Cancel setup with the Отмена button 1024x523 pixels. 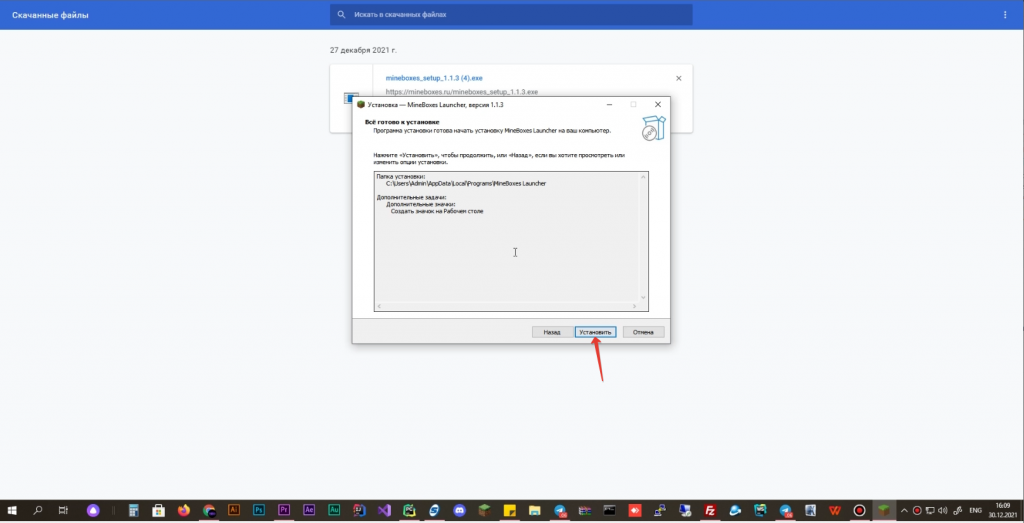click(x=643, y=332)
